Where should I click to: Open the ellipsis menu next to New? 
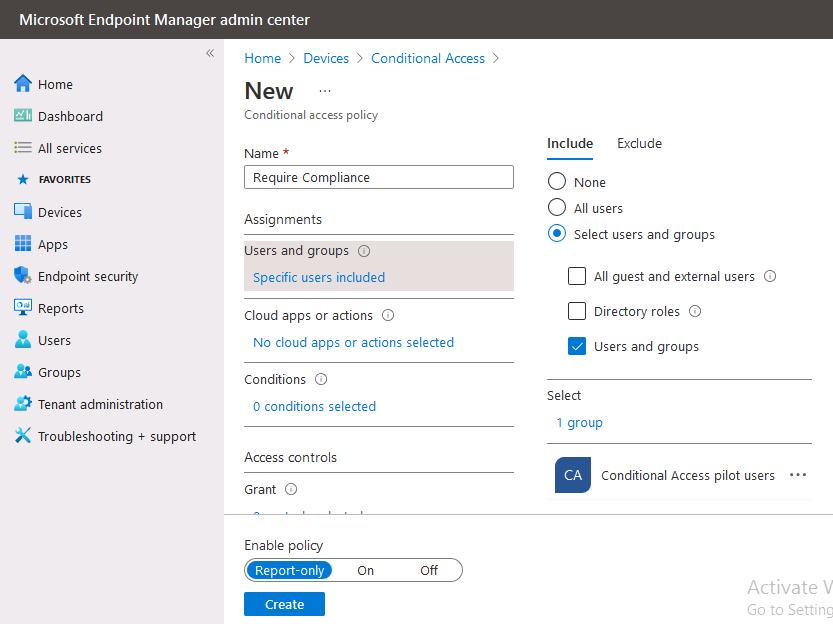point(325,91)
